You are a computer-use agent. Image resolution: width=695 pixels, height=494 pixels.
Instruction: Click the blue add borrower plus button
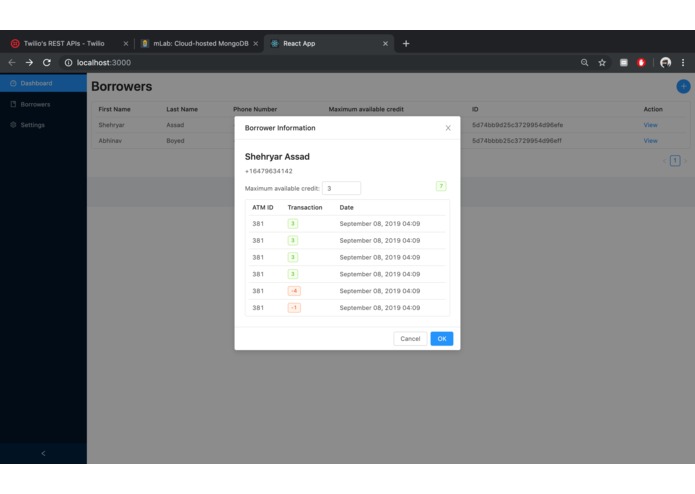(683, 86)
